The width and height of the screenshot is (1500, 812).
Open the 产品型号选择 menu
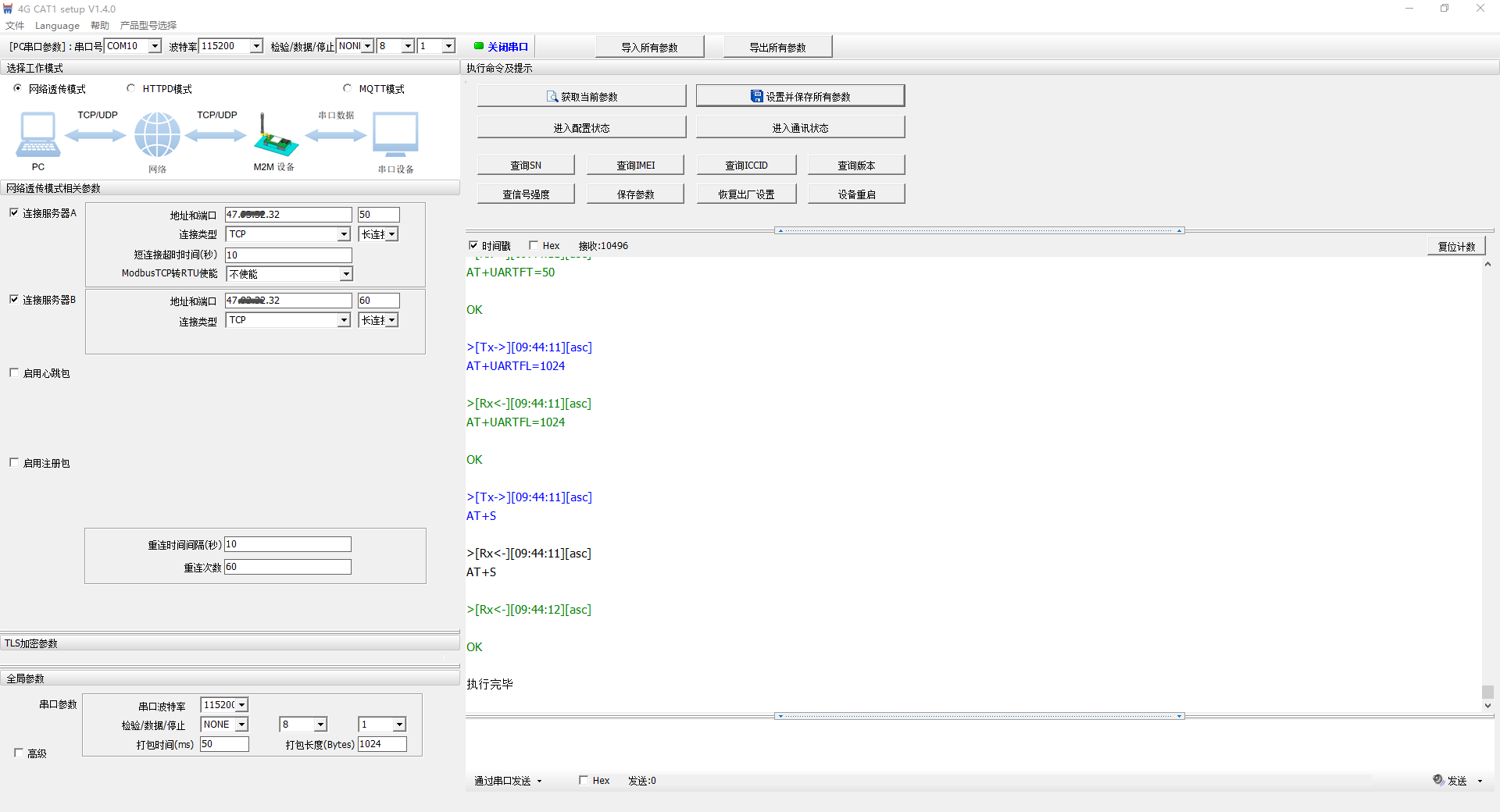(148, 26)
